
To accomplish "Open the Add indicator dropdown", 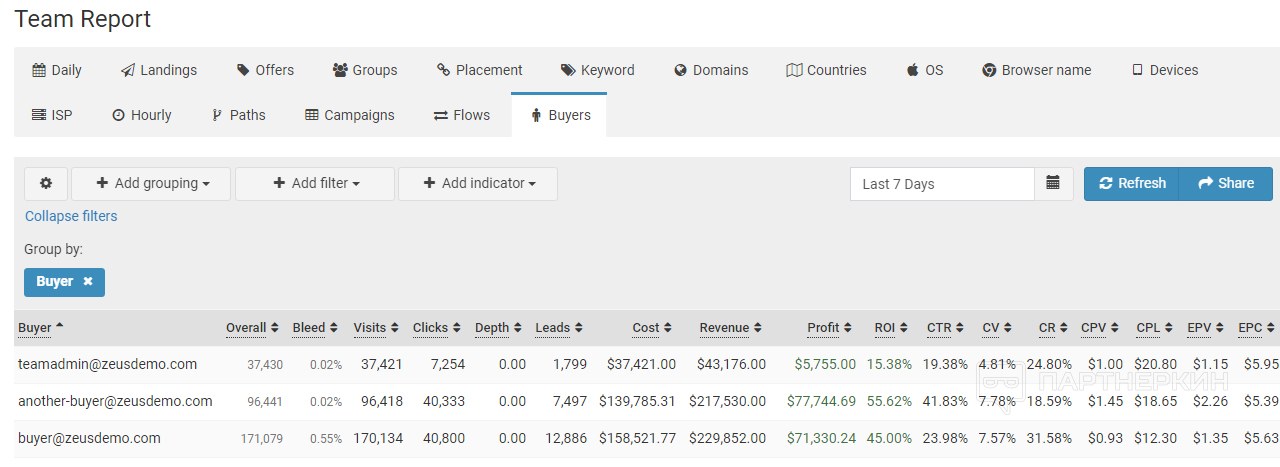I will (478, 184).
